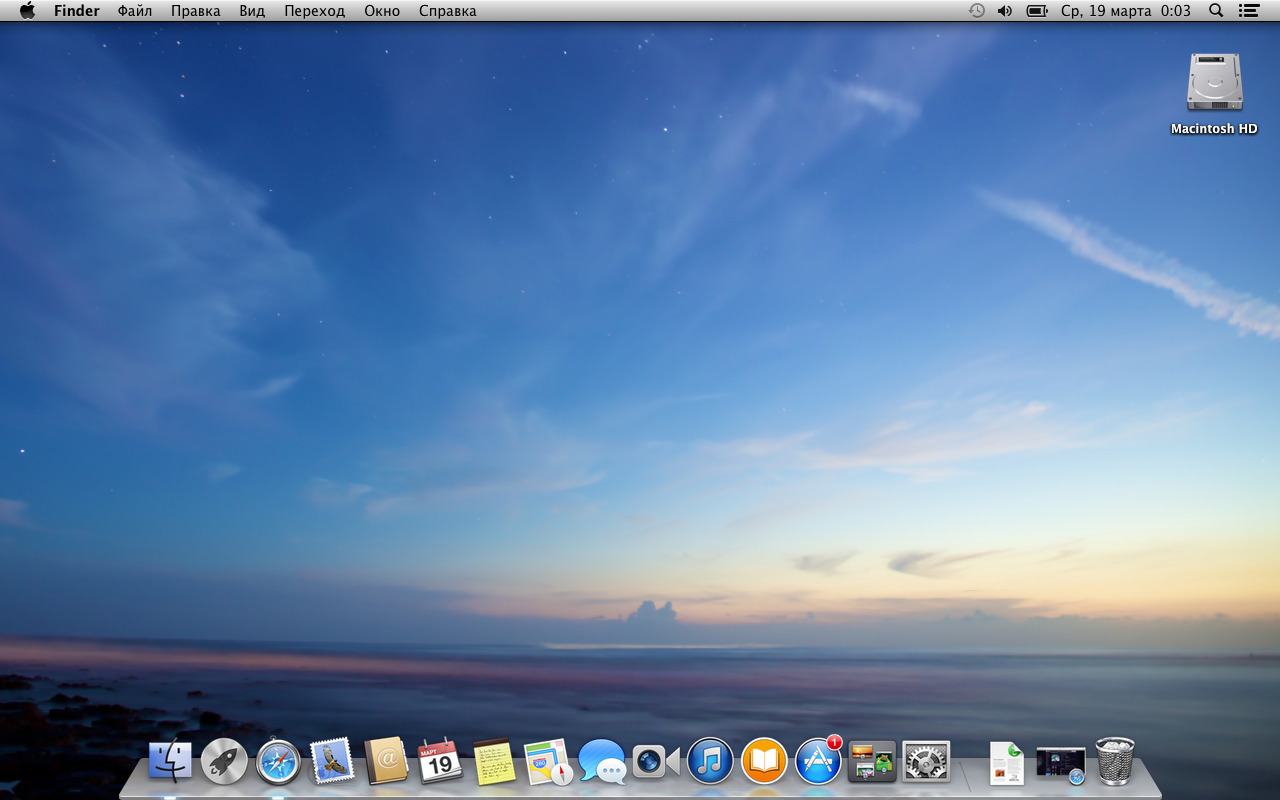Open the Apple menu
The height and width of the screenshot is (800, 1280).
pos(27,11)
